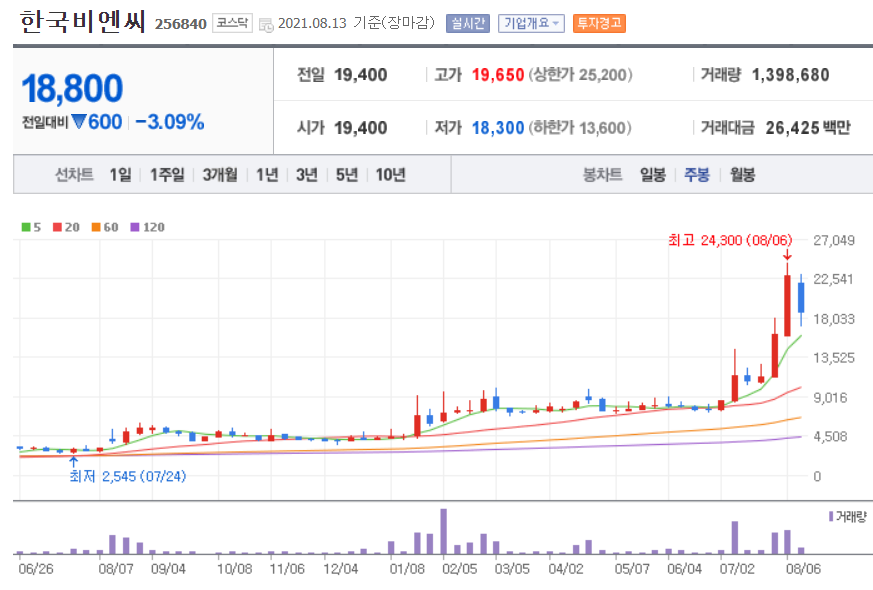Click the 27,049 price axis label
Screen dimensions: 873x590
pos(833,240)
